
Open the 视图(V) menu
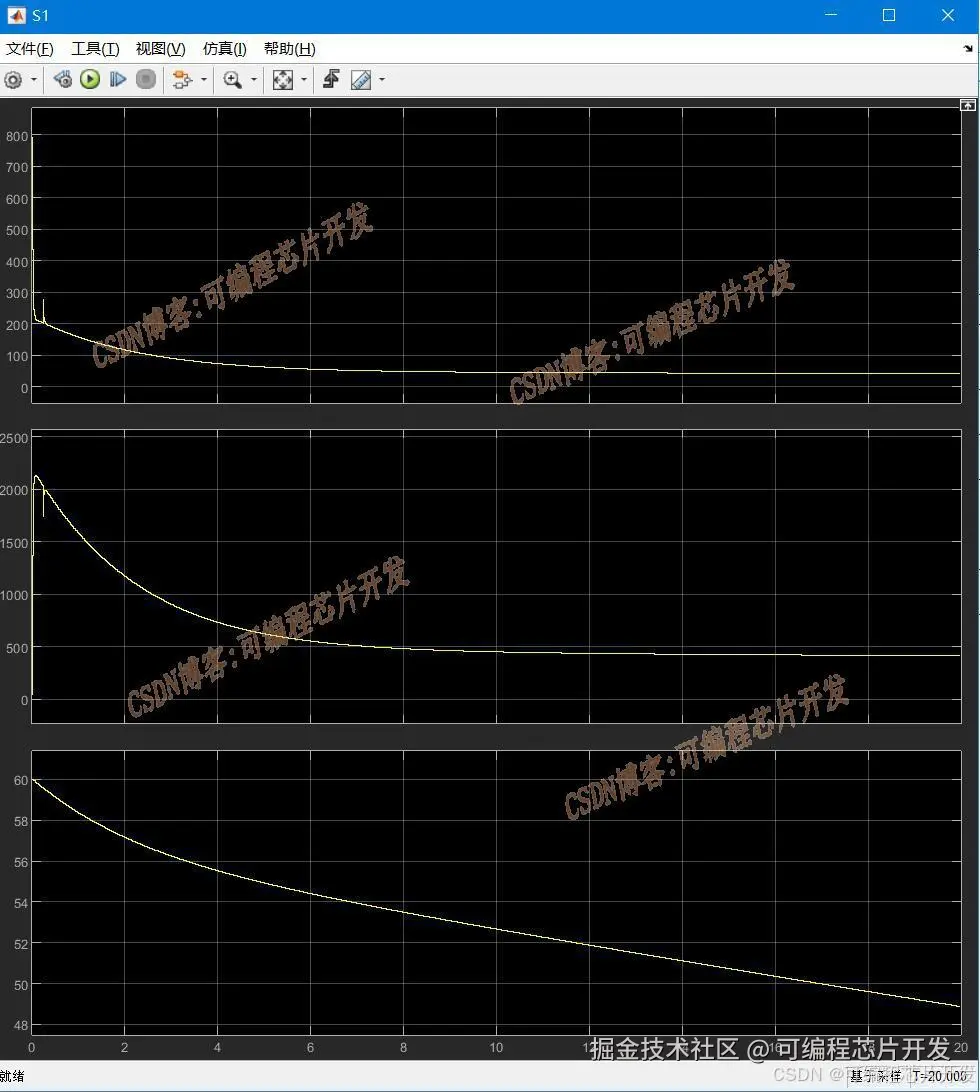[161, 49]
